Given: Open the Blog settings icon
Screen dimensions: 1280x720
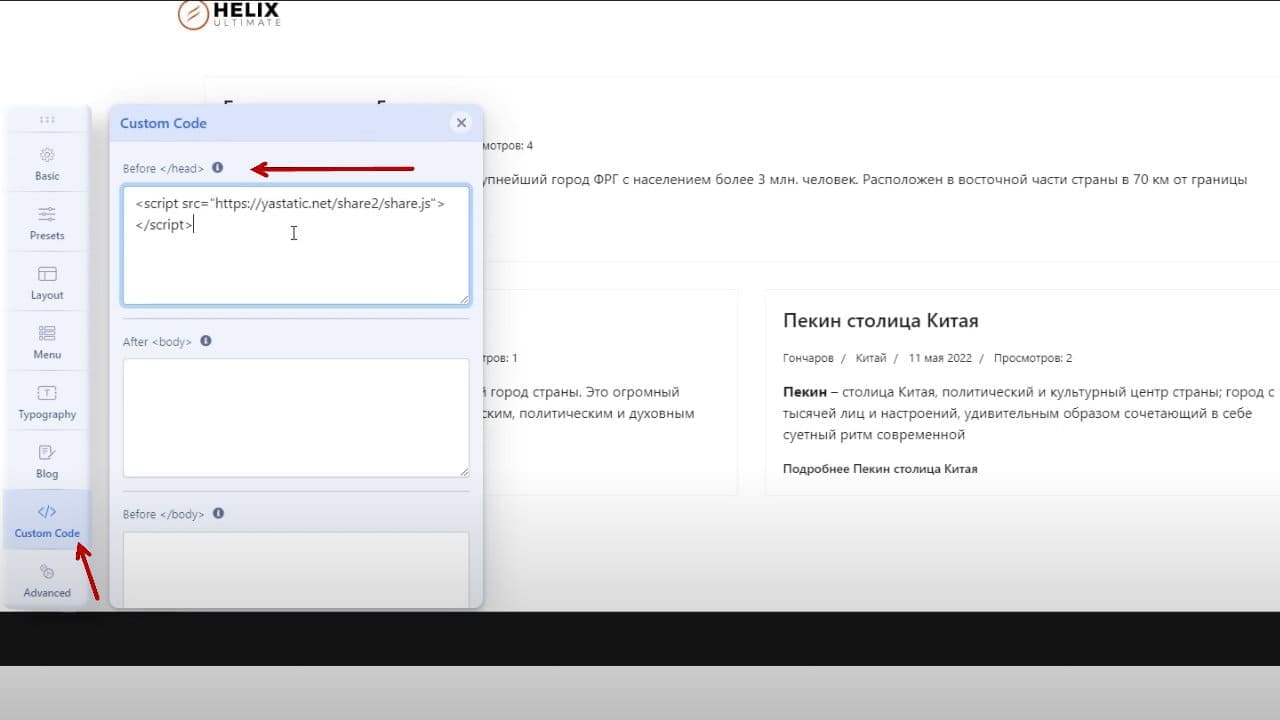Looking at the screenshot, I should point(47,453).
